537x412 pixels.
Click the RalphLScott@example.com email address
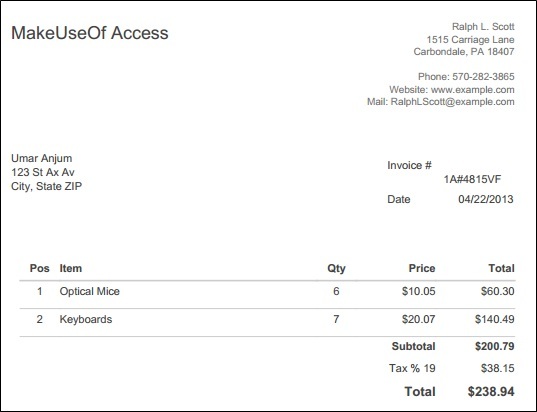tap(452, 102)
